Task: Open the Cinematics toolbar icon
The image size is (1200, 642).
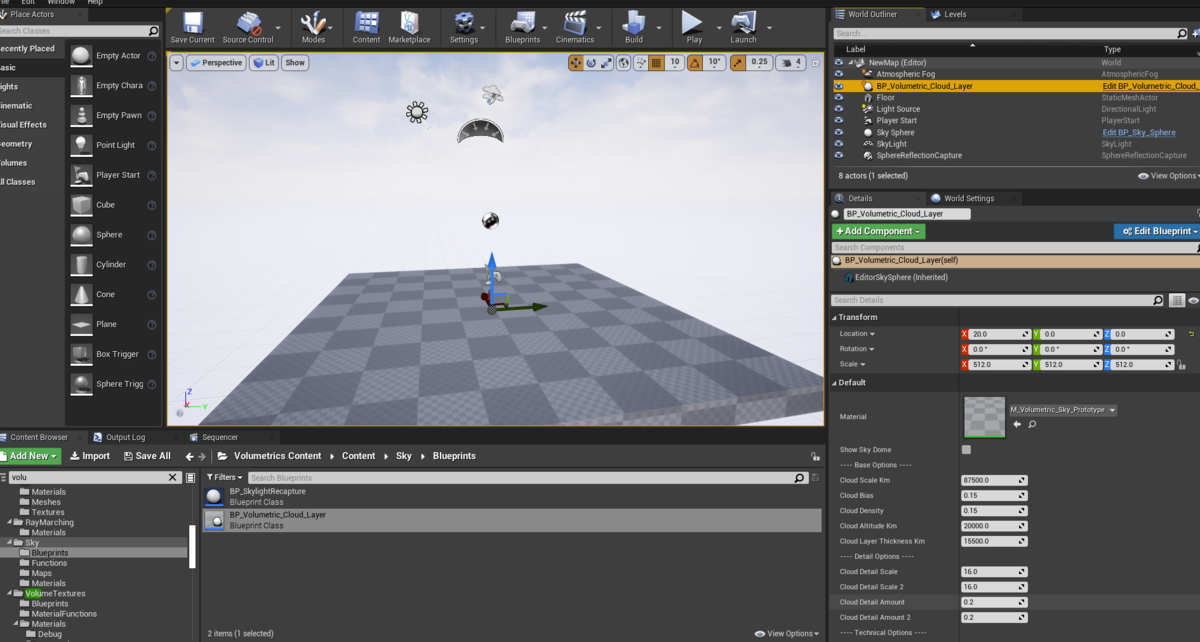Action: pyautogui.click(x=575, y=27)
